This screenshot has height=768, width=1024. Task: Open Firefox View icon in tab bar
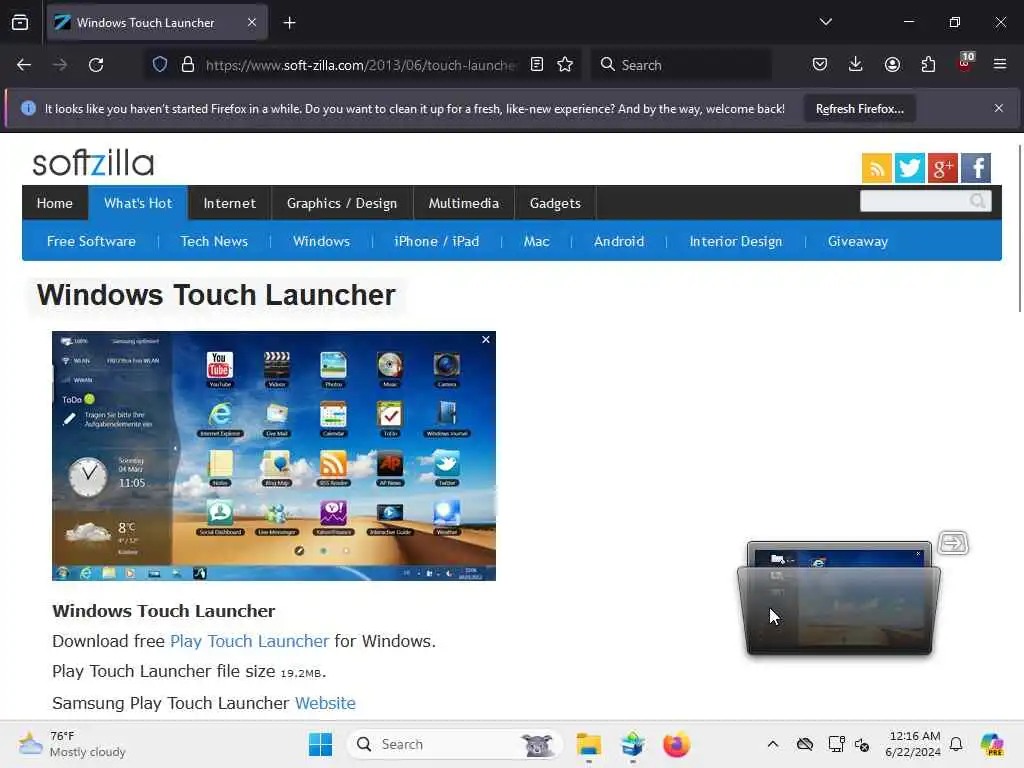20,22
